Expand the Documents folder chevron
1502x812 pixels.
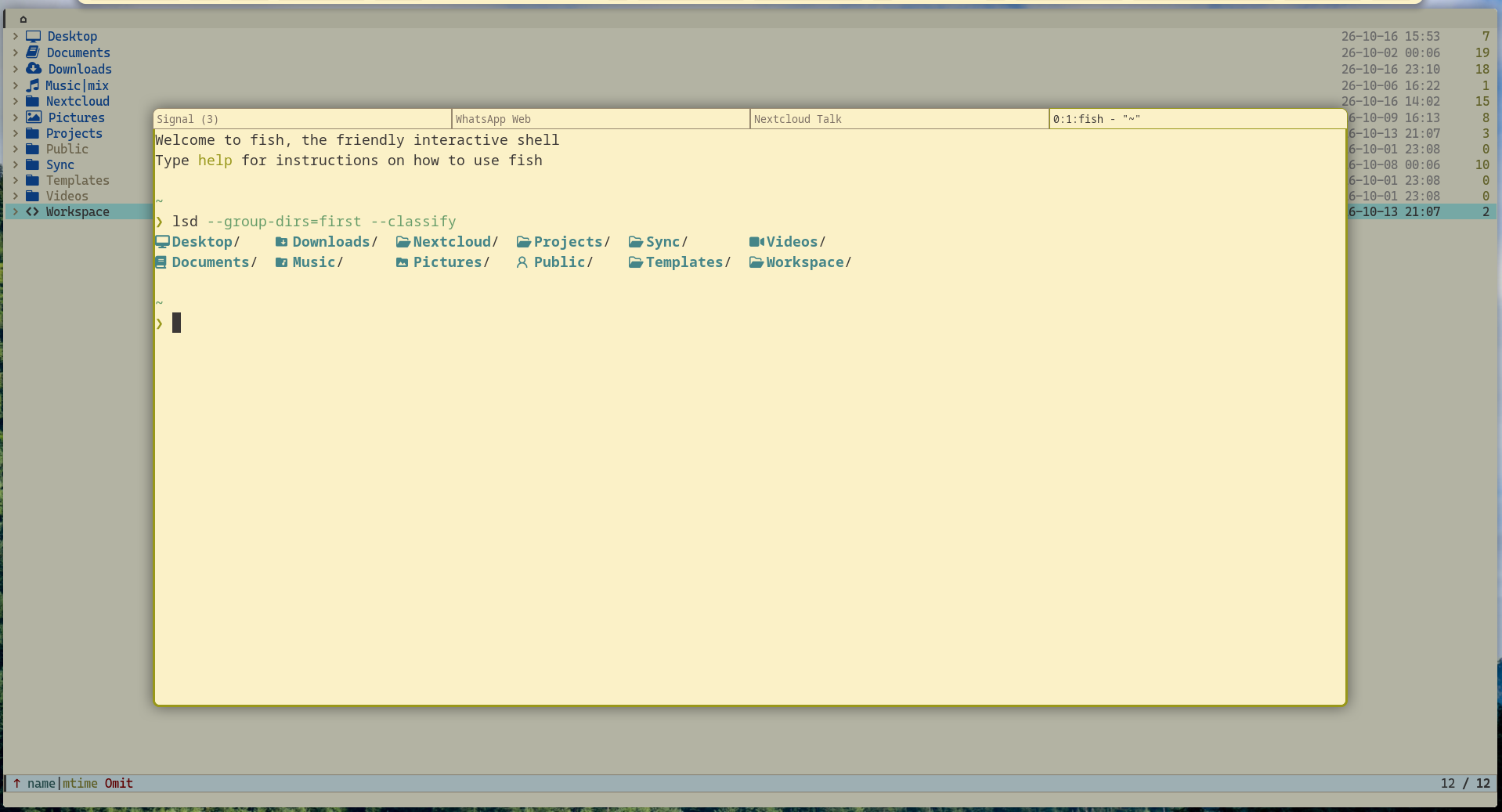coord(15,52)
